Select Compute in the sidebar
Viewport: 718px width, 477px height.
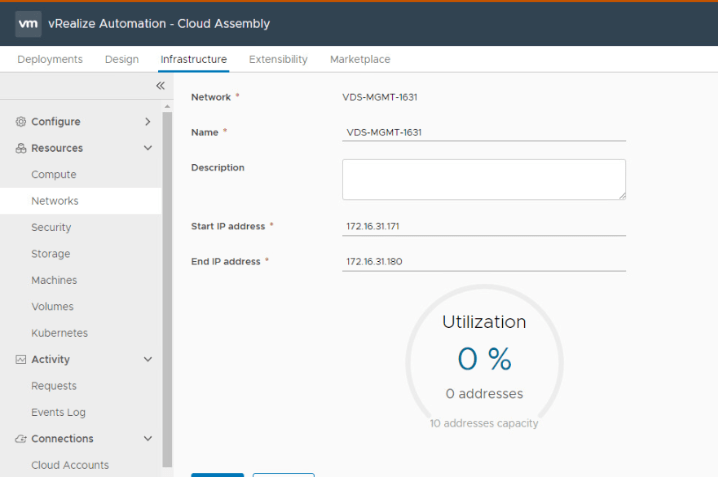[54, 175]
